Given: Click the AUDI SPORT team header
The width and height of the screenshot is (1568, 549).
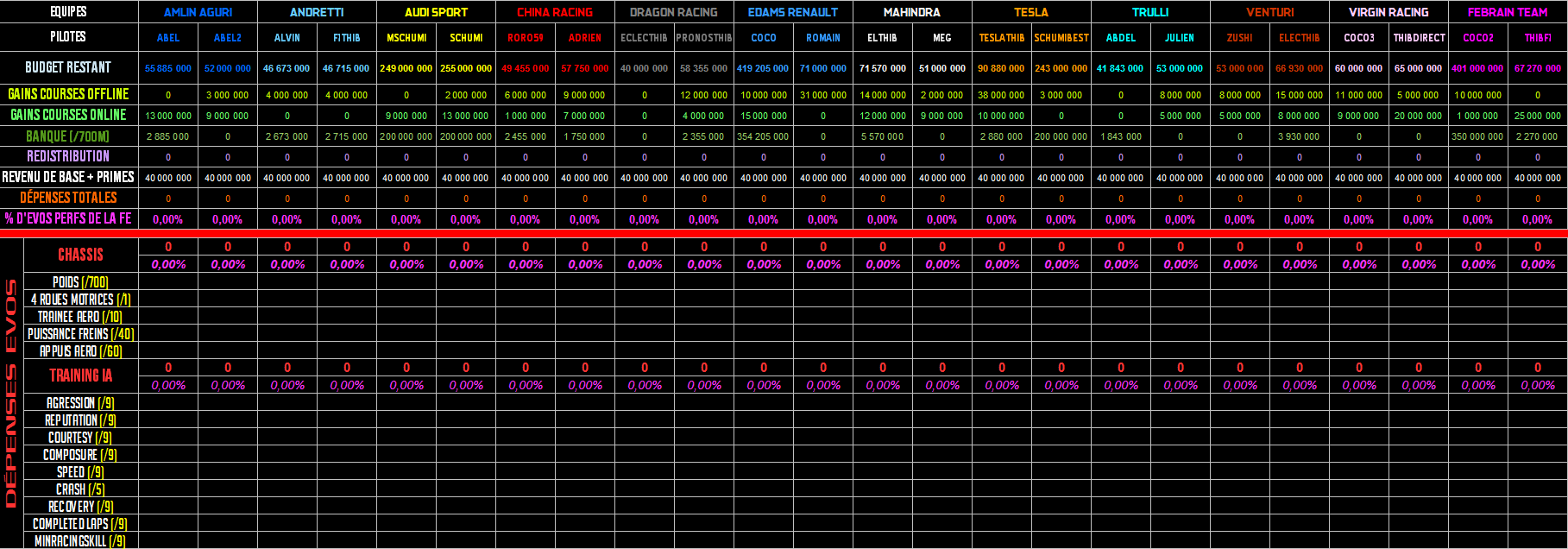Looking at the screenshot, I should 436,12.
